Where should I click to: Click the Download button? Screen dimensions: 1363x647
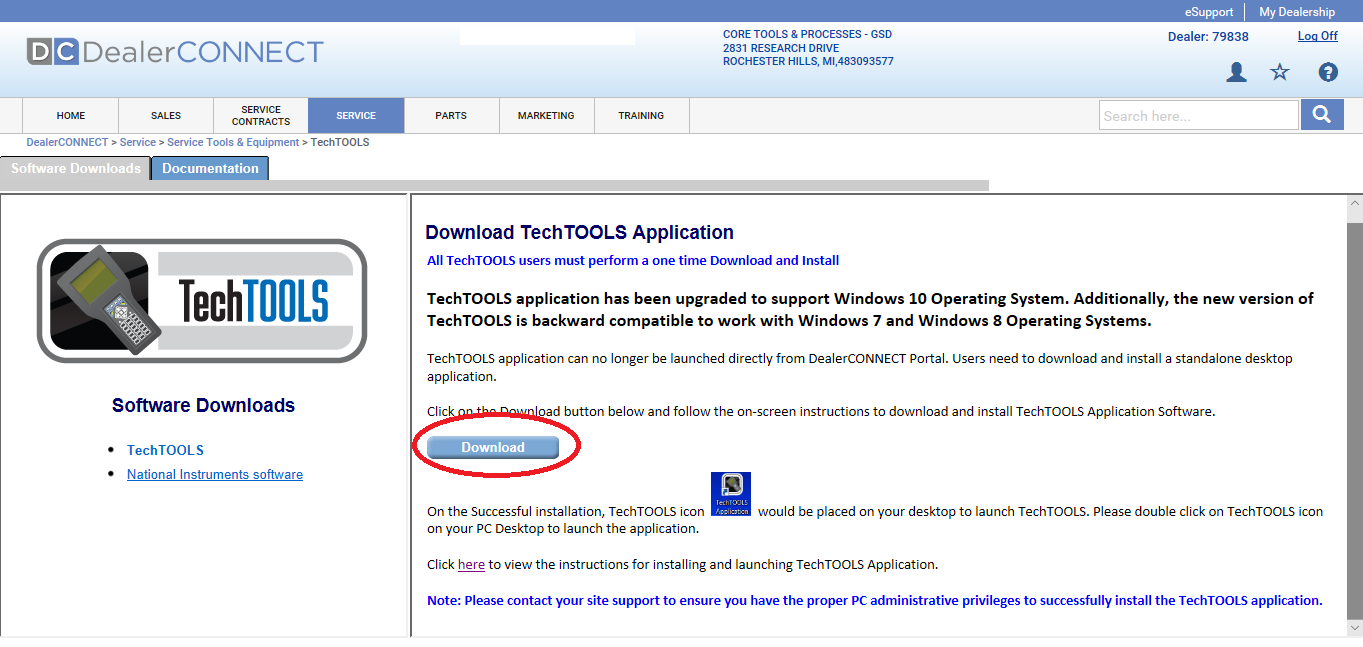pos(494,447)
